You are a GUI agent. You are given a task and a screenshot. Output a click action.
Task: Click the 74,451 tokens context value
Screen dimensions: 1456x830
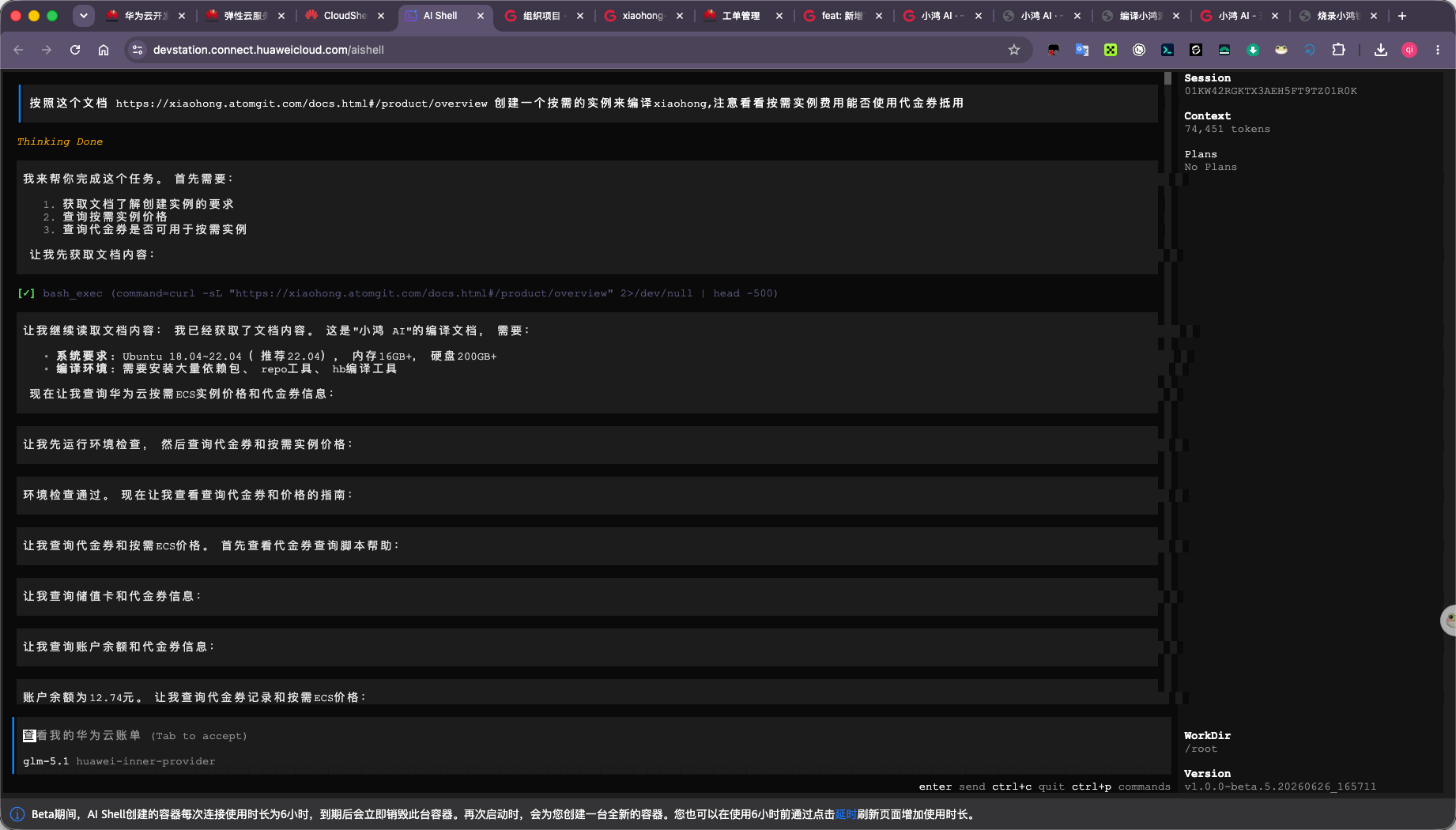click(x=1227, y=129)
